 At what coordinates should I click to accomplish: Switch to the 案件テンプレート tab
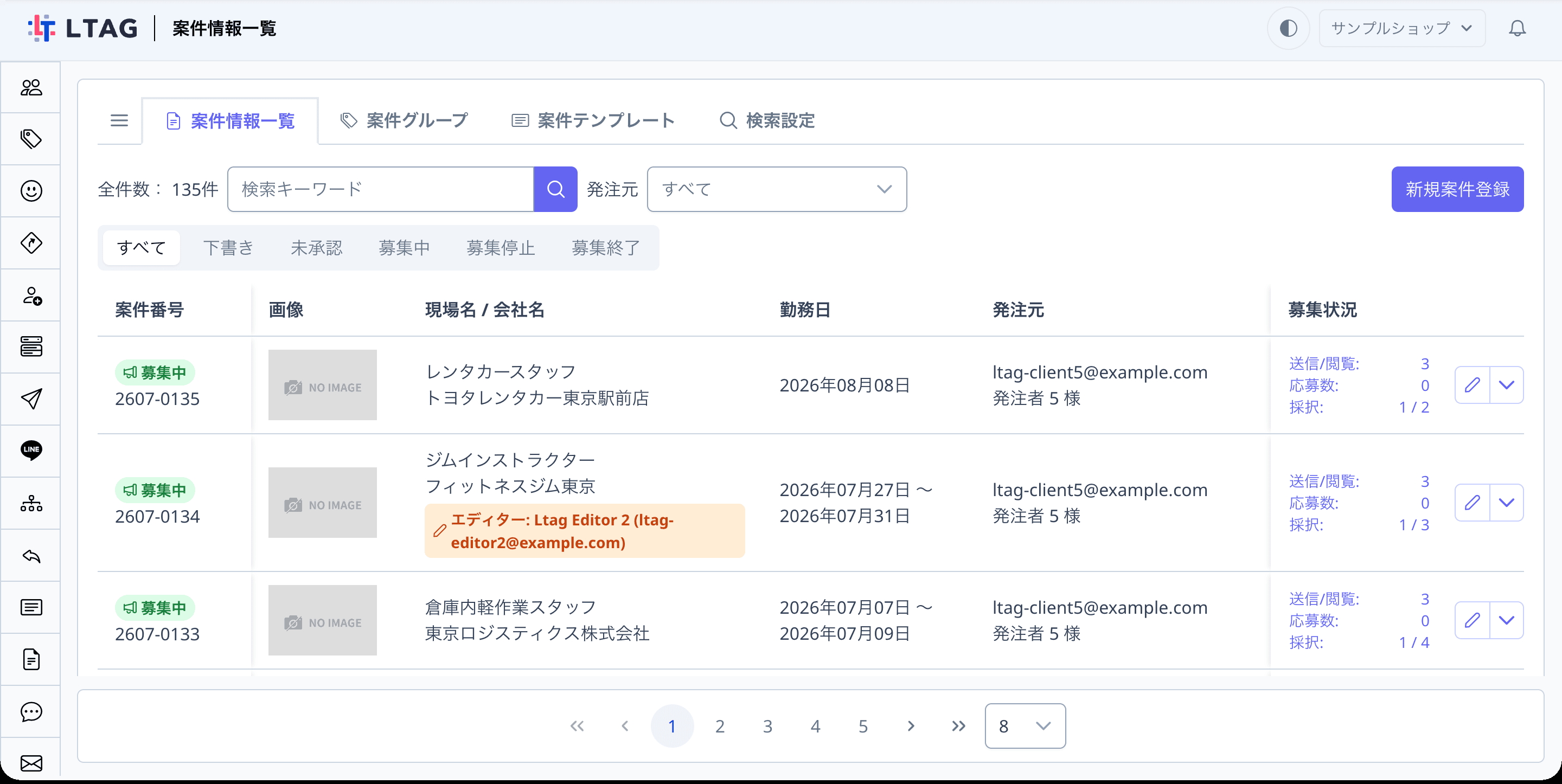pyautogui.click(x=594, y=121)
